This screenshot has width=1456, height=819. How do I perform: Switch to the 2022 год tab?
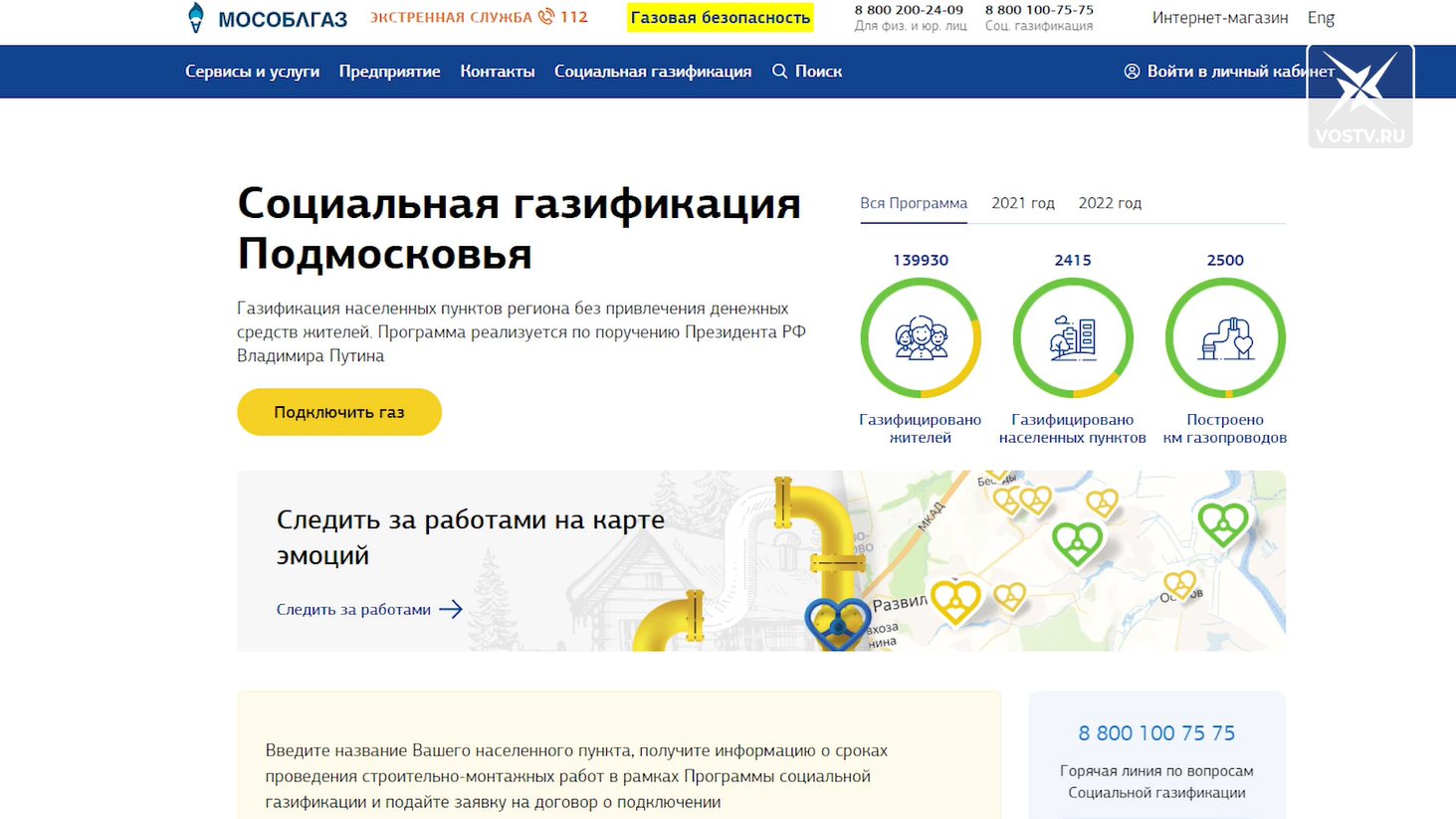(1110, 203)
